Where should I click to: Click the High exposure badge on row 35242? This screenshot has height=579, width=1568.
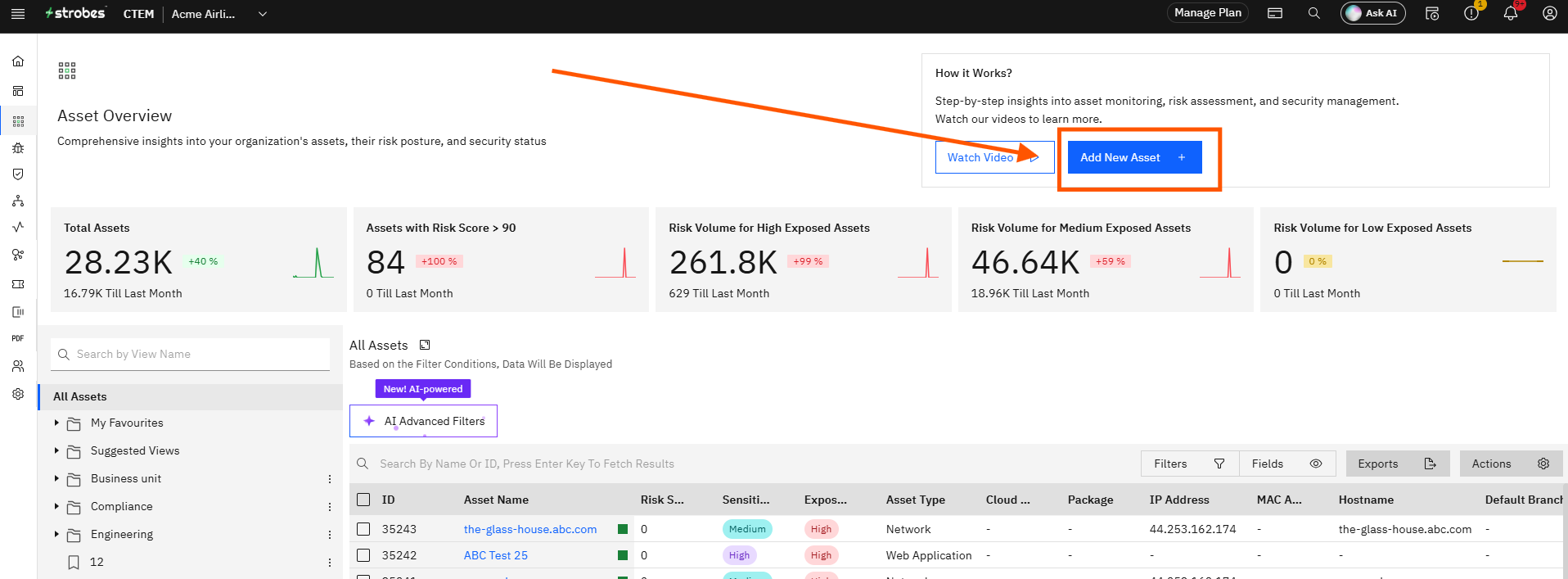click(x=821, y=555)
